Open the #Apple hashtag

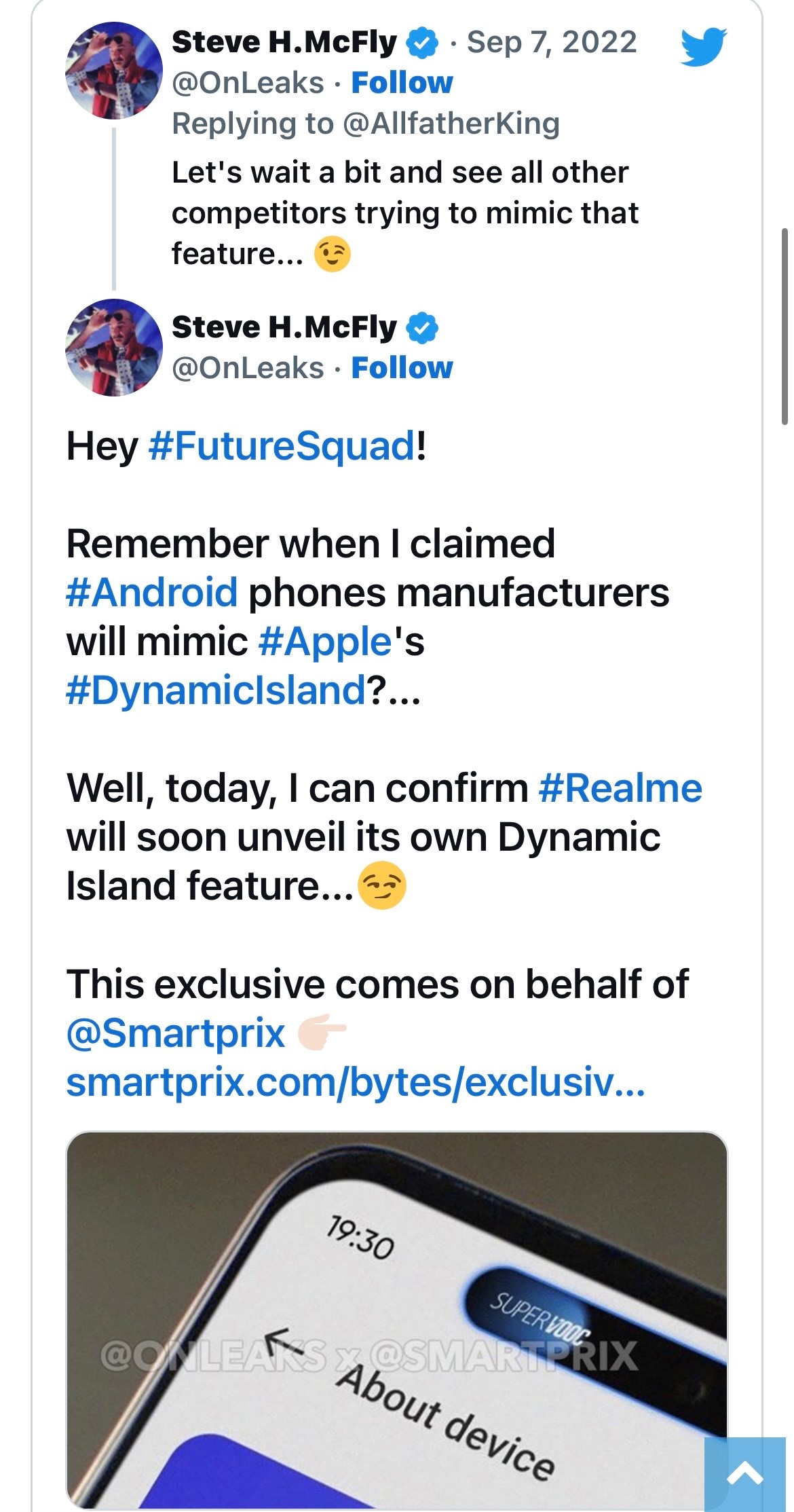coord(326,642)
